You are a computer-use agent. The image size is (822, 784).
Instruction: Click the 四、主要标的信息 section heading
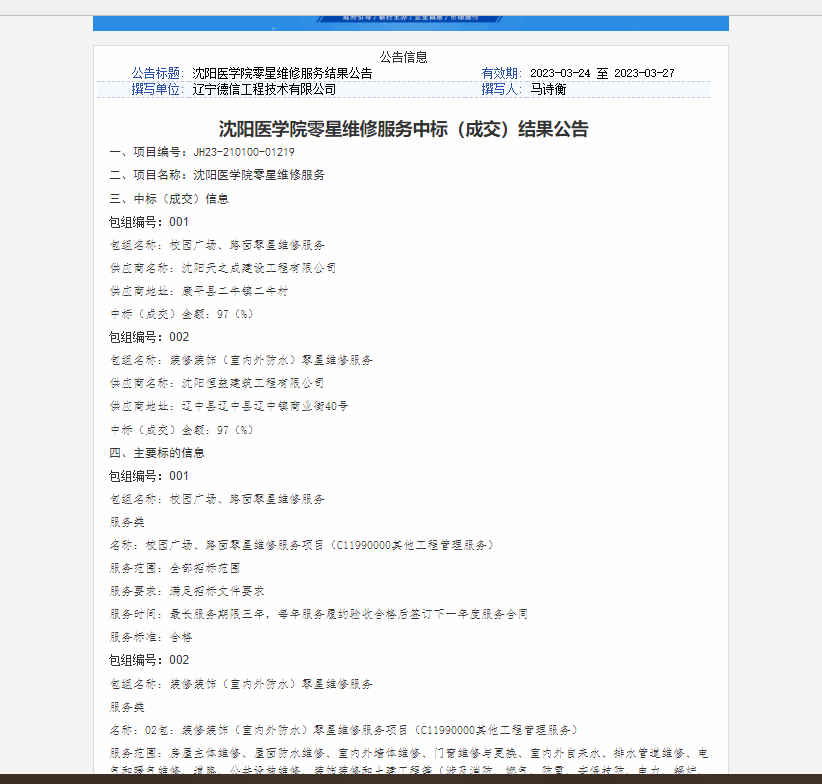tap(157, 453)
